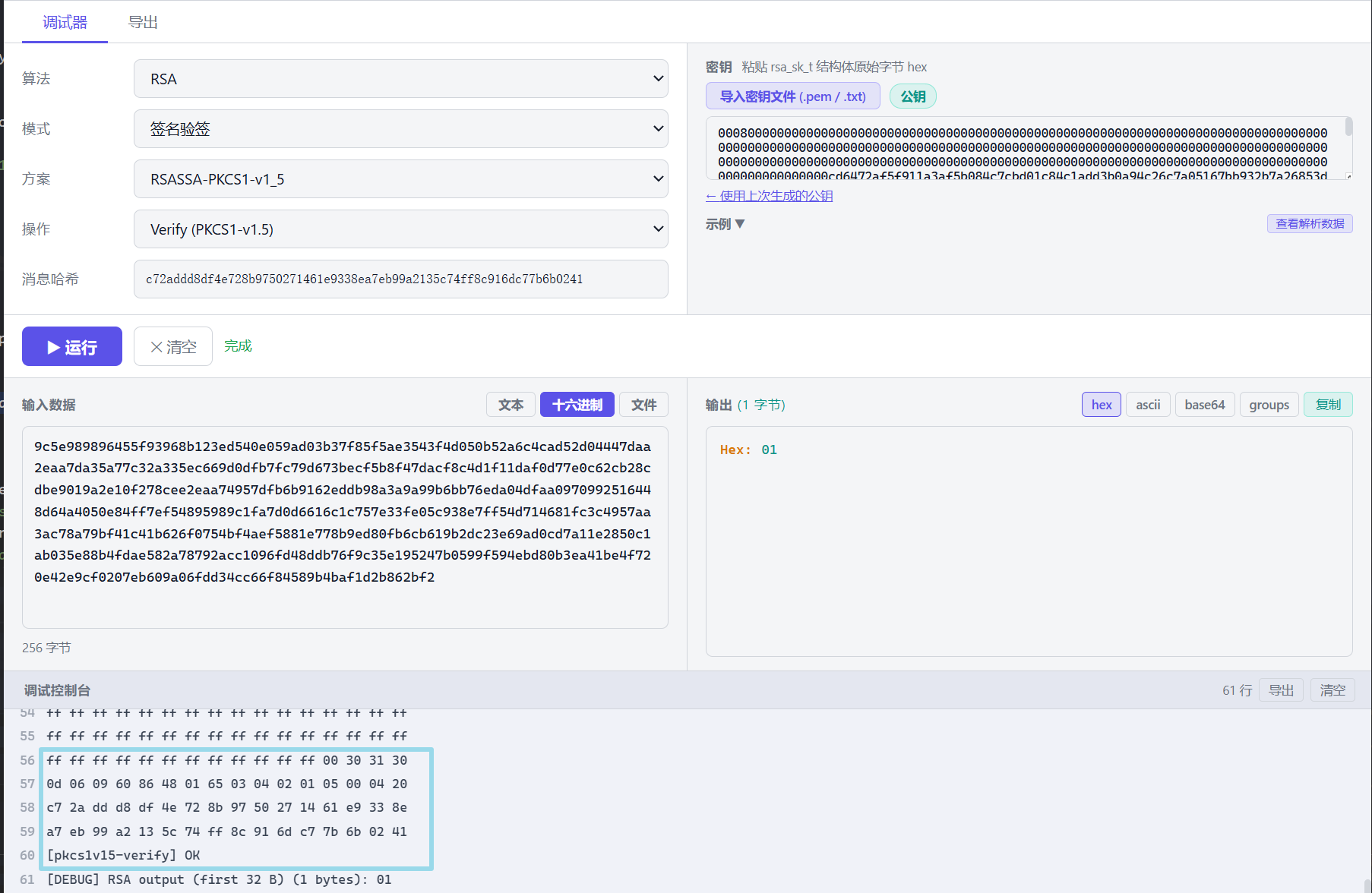Open the 导出 tab
The image size is (1372, 893).
click(143, 22)
